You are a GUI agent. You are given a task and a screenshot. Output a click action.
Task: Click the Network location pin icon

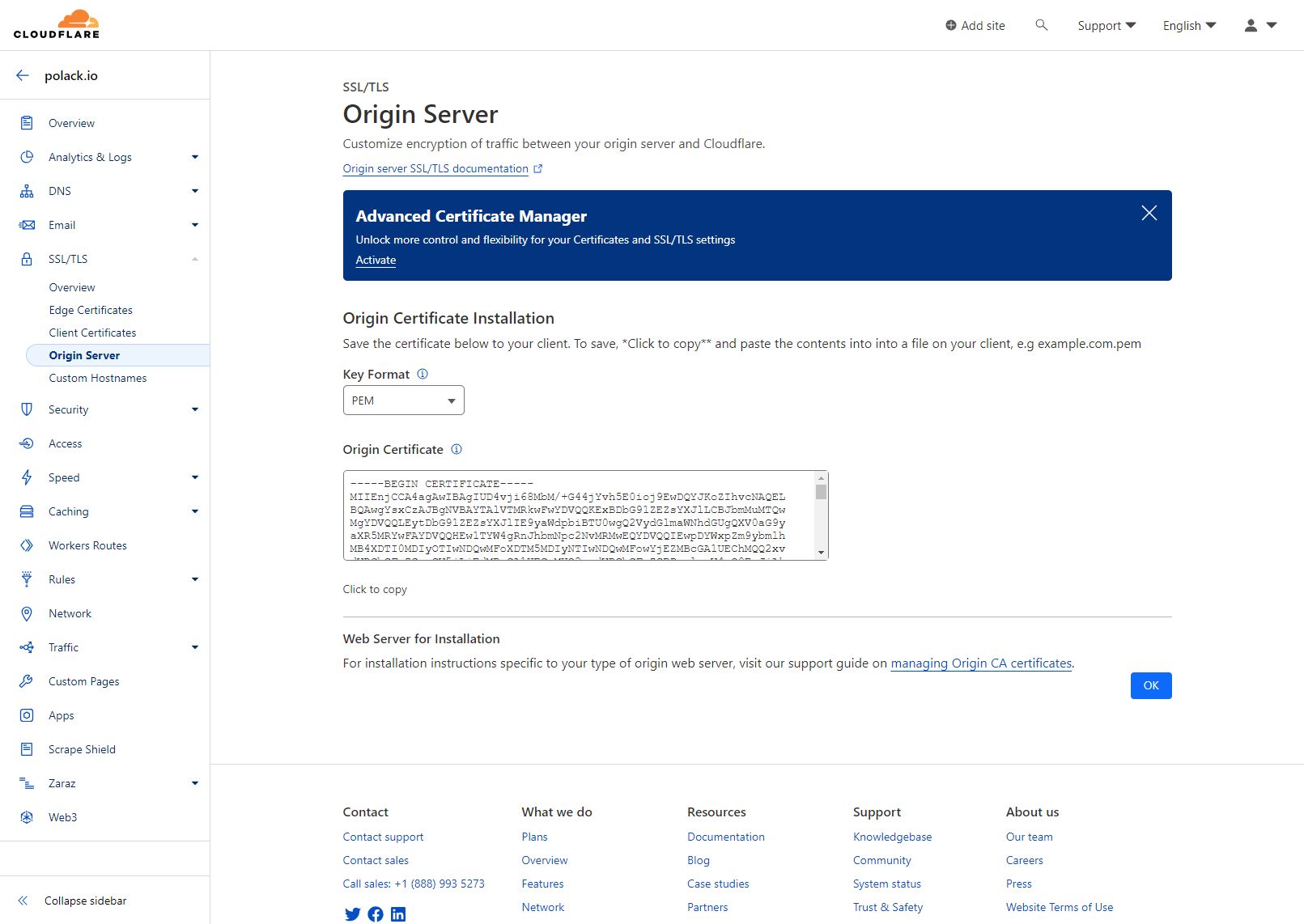[x=27, y=613]
